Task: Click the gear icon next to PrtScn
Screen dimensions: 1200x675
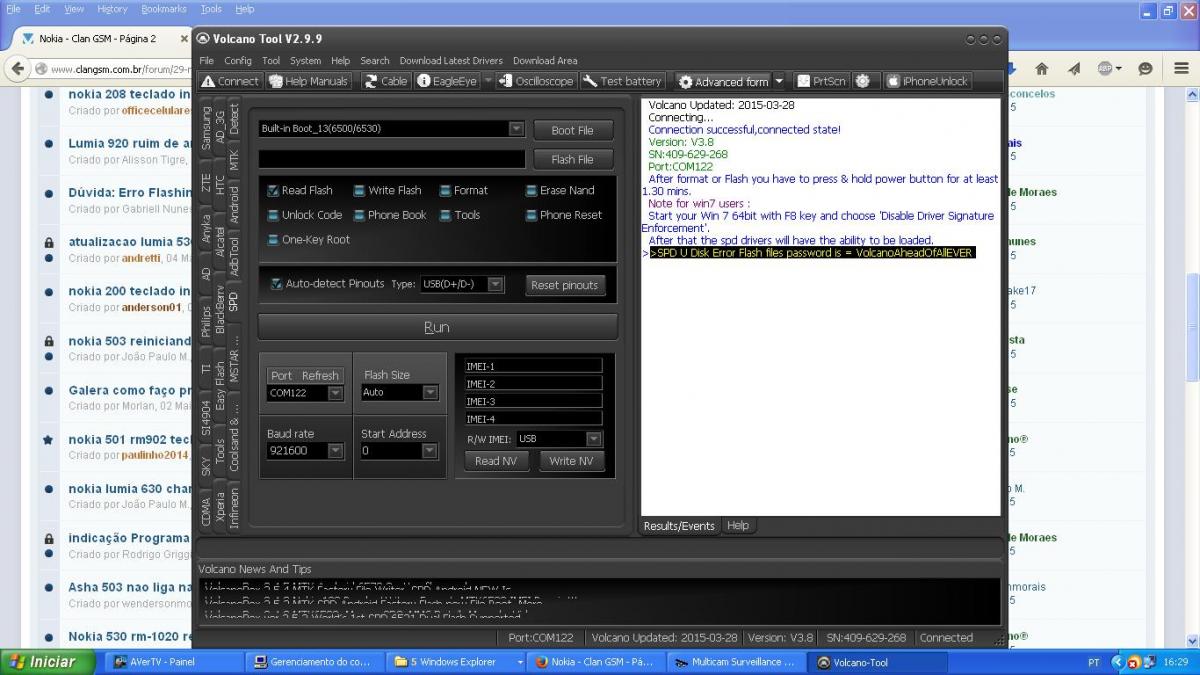Action: coord(863,81)
